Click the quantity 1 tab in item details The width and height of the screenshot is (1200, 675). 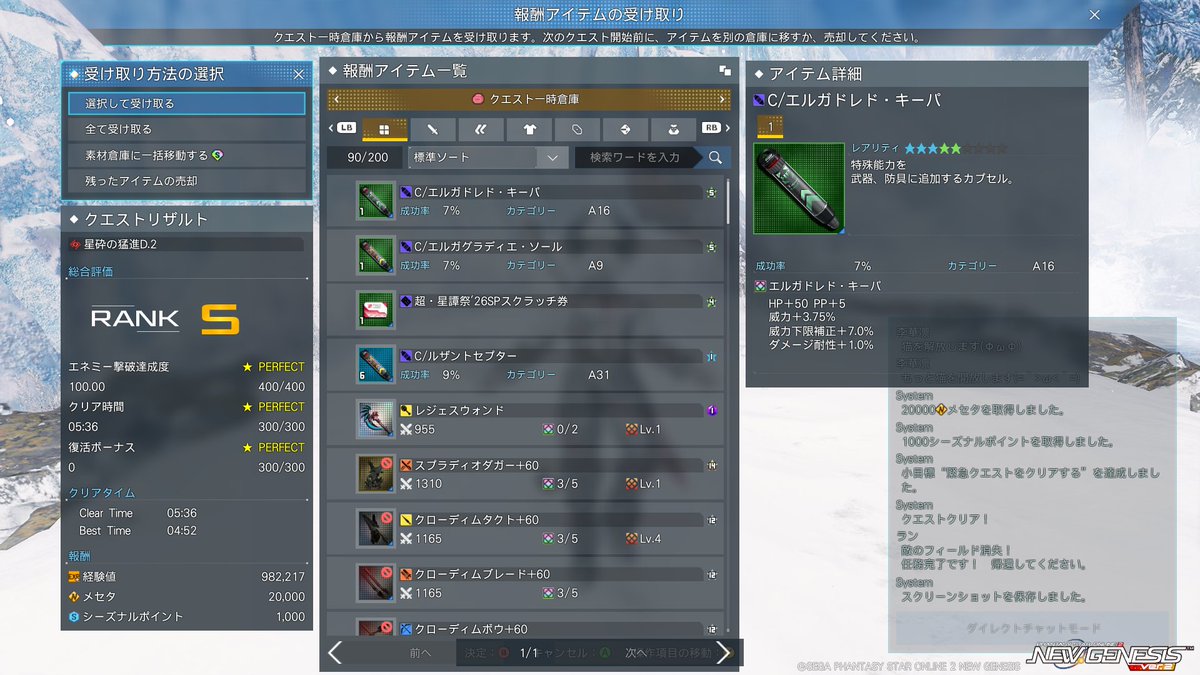(769, 127)
